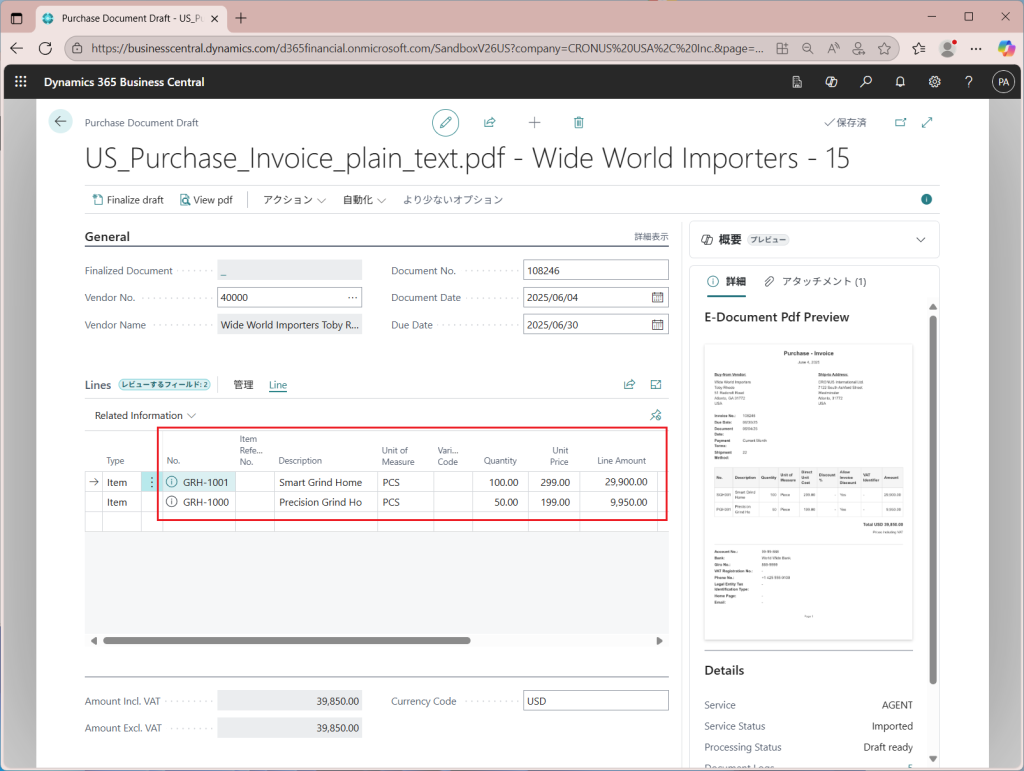Click the horizontal scrollbar of the lines grid

(x=287, y=640)
